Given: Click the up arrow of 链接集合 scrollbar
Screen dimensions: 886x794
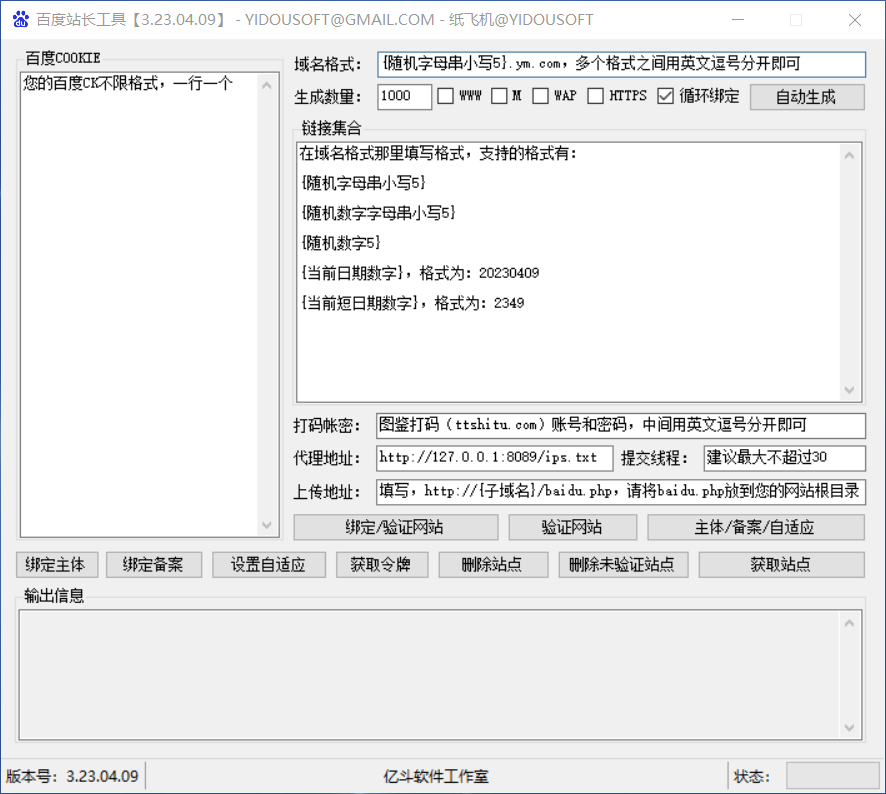Looking at the screenshot, I should pos(849,155).
